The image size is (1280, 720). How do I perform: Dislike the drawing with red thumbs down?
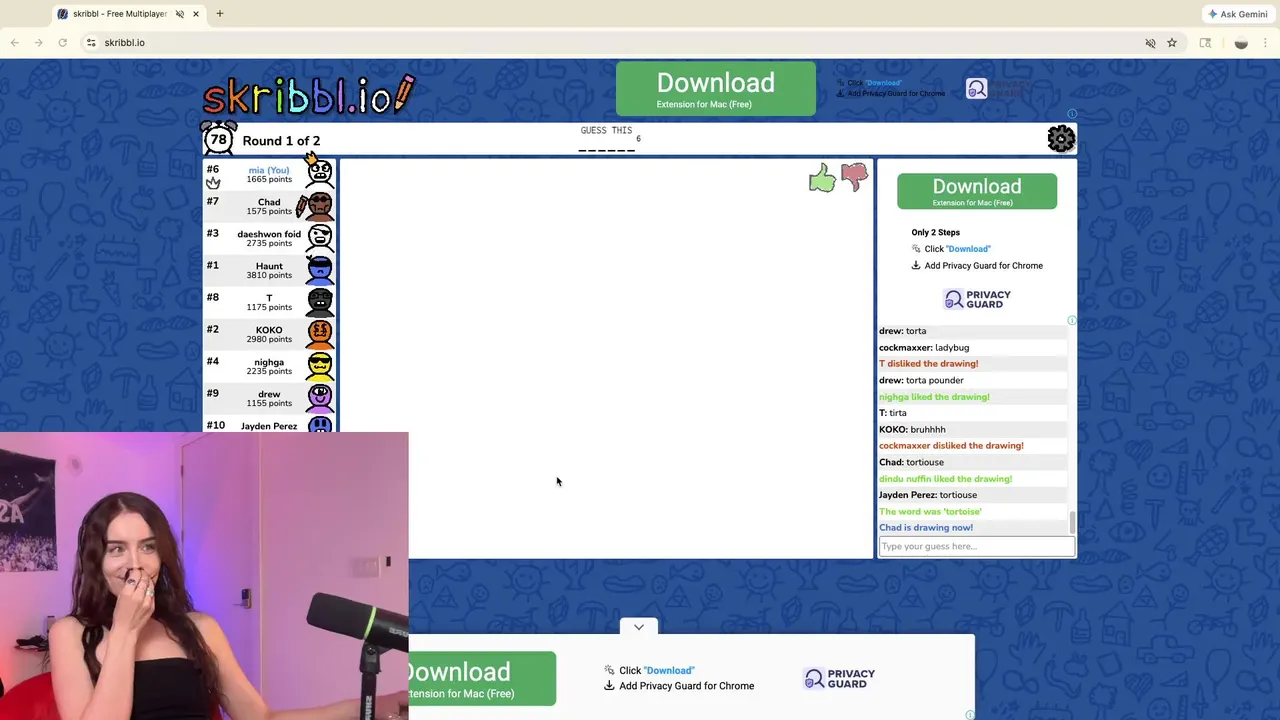coord(854,177)
